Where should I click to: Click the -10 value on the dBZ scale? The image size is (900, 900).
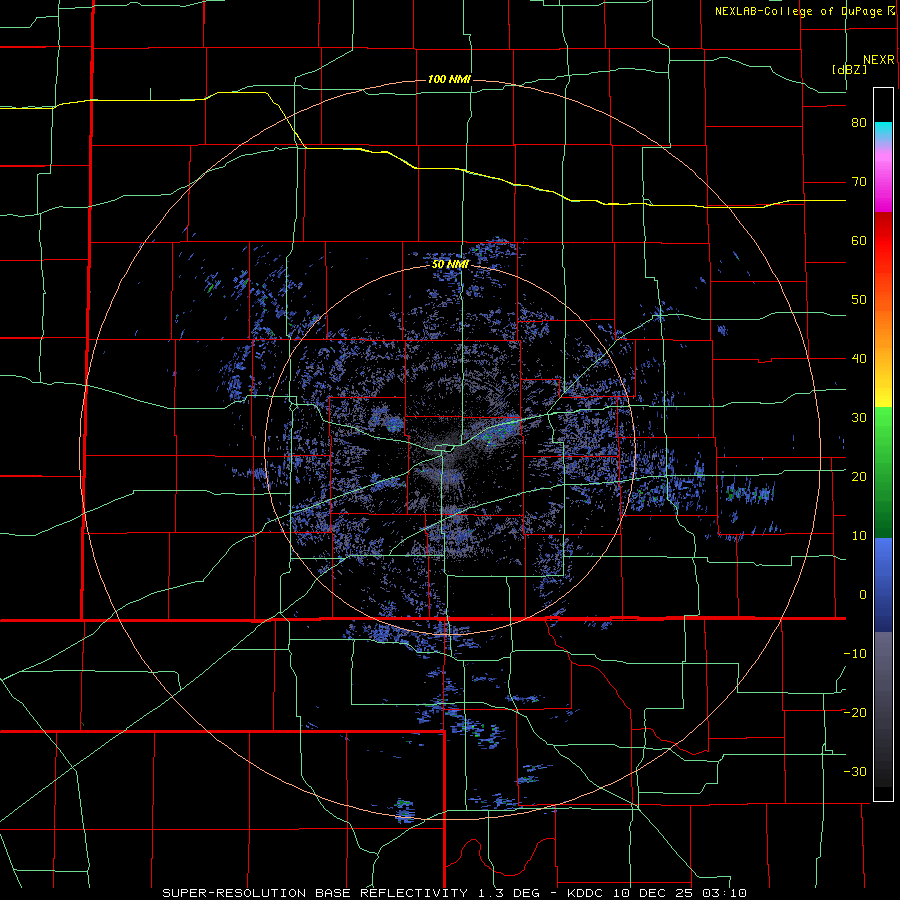click(x=855, y=654)
